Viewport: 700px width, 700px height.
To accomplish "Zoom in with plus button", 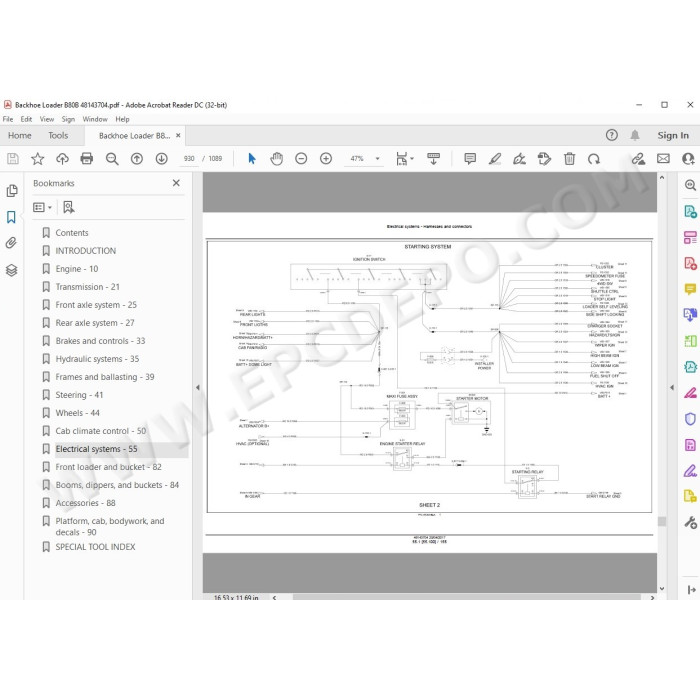I will tap(326, 158).
